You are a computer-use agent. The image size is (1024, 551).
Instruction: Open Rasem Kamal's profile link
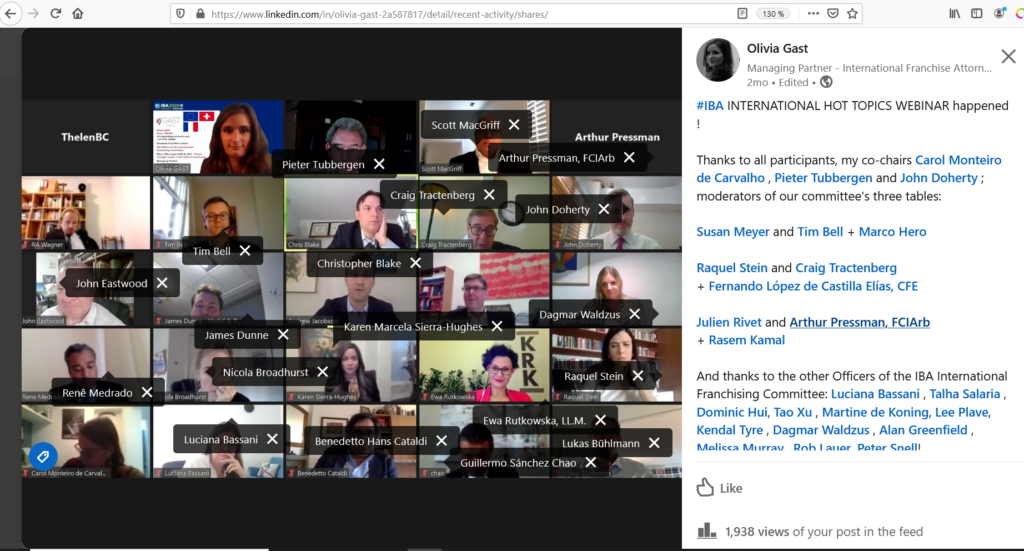click(x=746, y=340)
